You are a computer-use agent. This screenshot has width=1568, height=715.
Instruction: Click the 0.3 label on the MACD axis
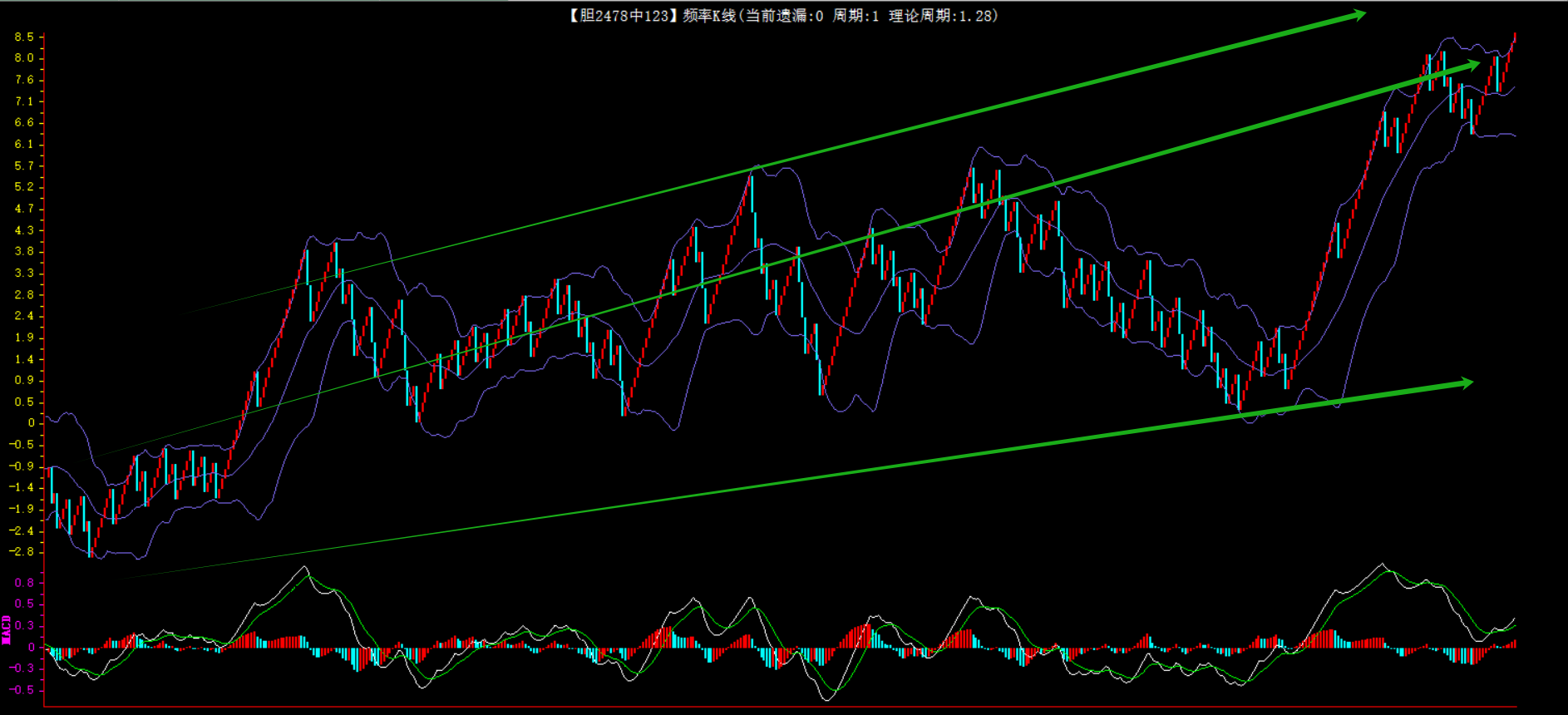[24, 625]
